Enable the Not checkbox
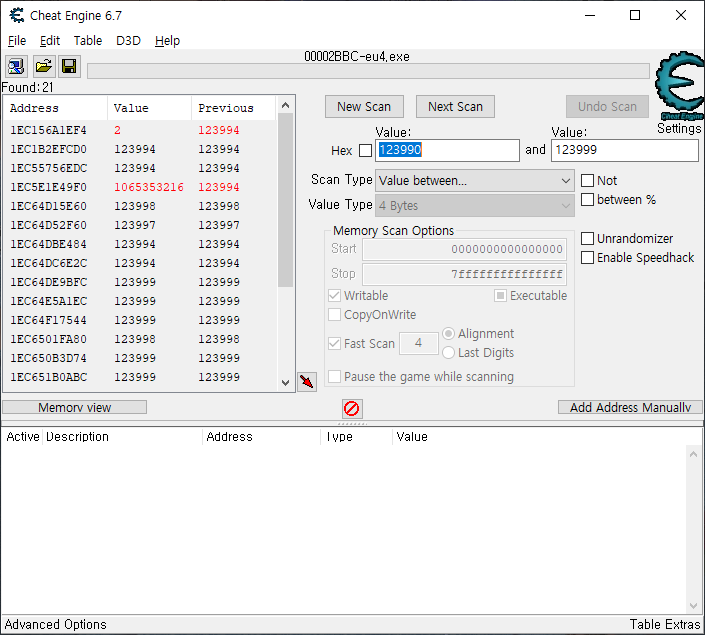 coord(587,180)
